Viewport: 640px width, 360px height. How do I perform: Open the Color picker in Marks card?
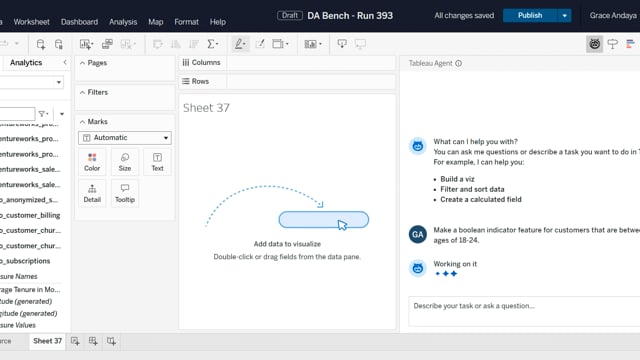pyautogui.click(x=92, y=162)
